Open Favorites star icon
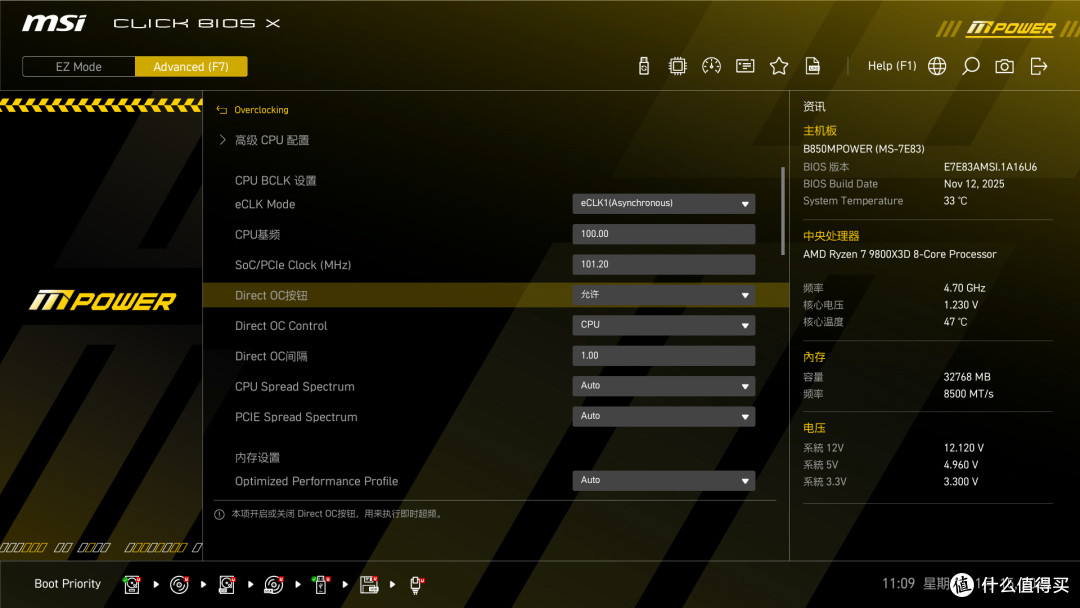 tap(778, 66)
